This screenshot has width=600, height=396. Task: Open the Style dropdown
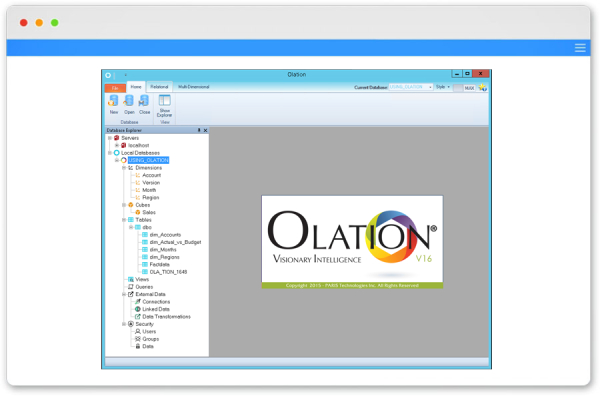443,87
